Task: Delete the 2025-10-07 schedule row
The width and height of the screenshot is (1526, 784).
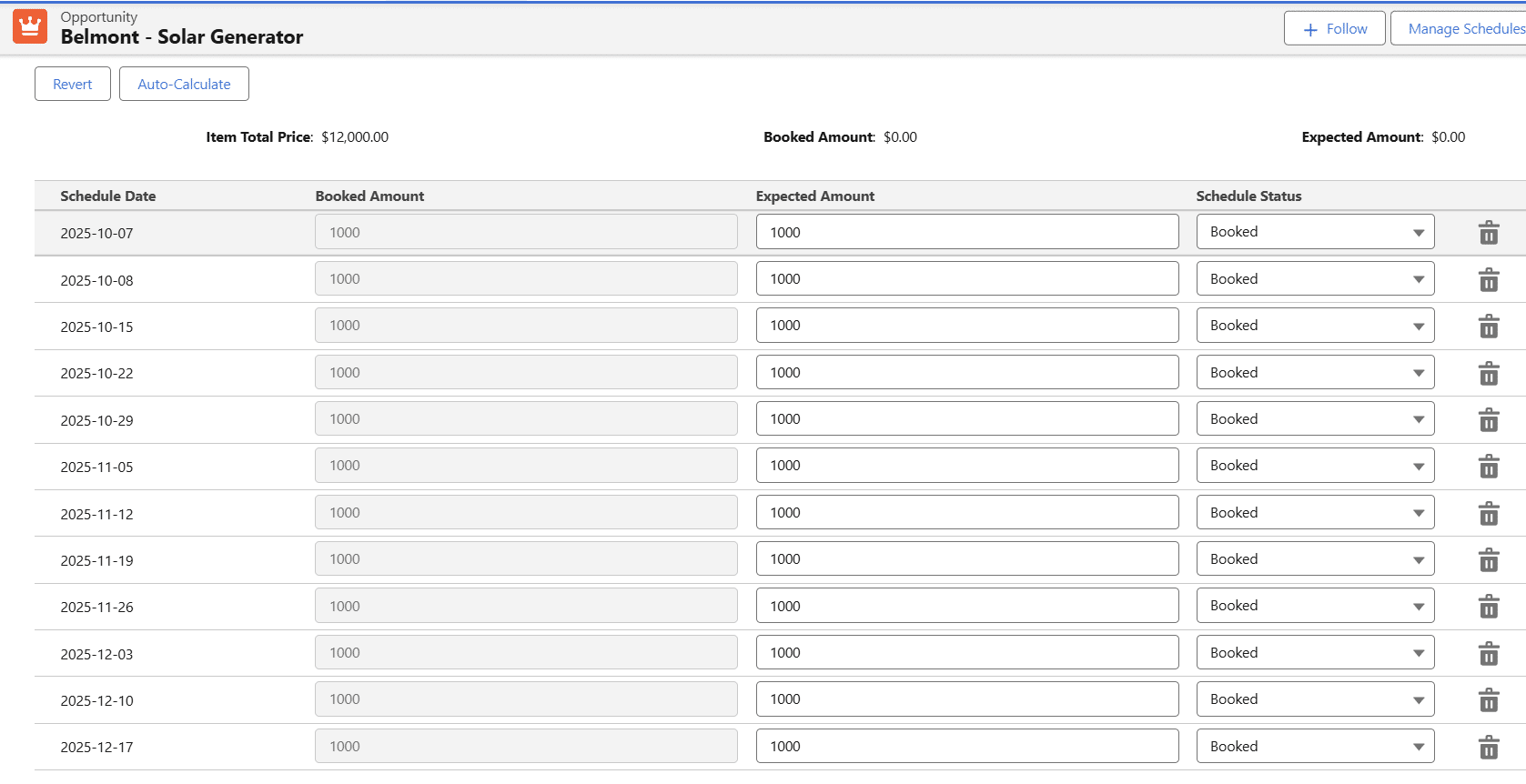Action: (x=1488, y=233)
